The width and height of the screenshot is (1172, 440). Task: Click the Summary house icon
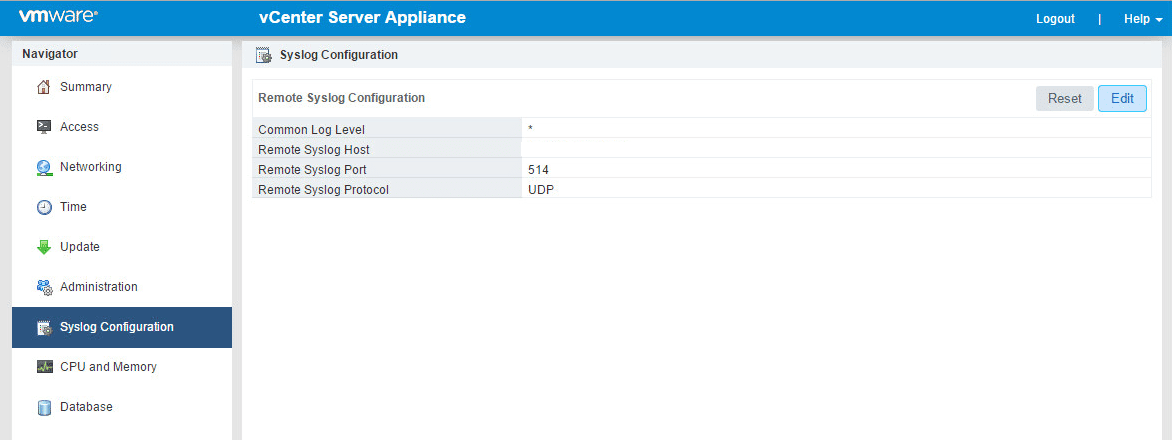point(44,87)
